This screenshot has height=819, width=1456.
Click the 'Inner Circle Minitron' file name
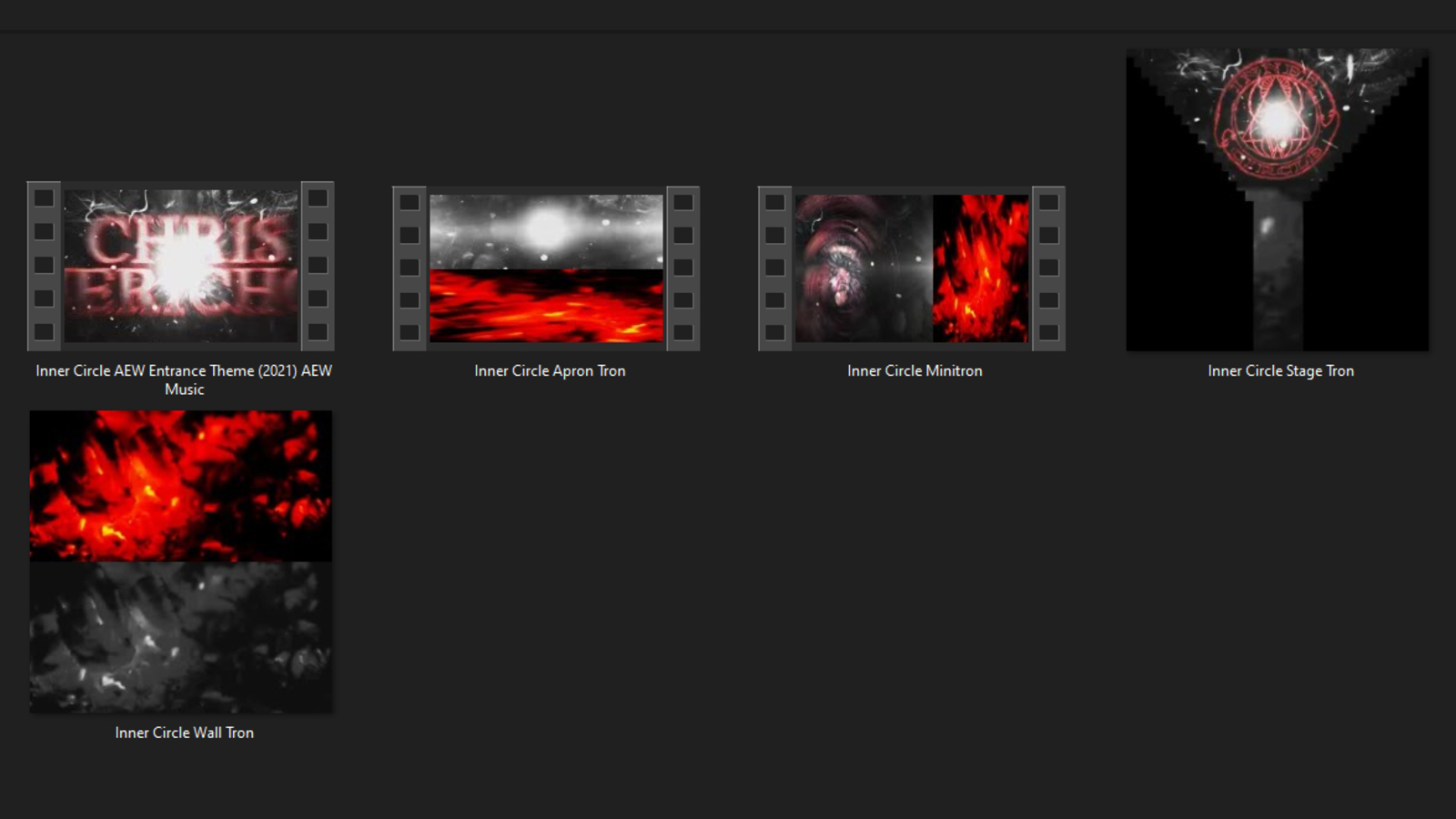915,370
